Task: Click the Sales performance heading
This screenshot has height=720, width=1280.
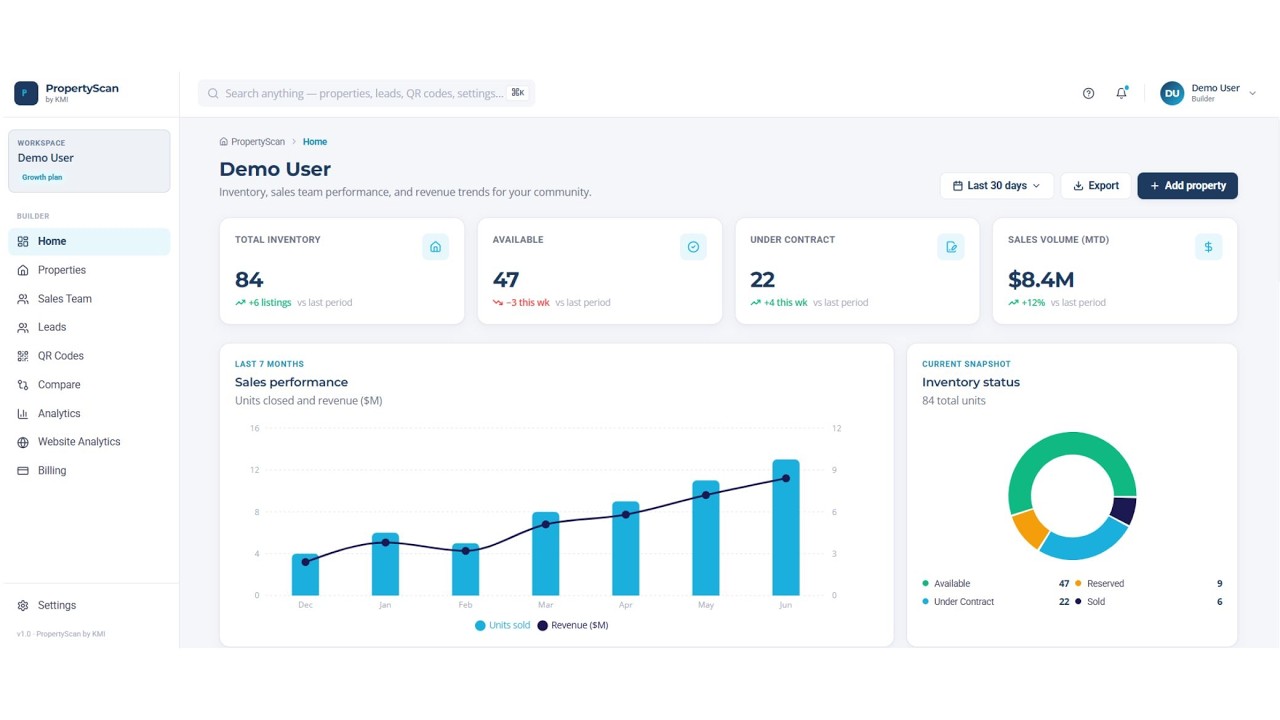Action: [291, 382]
